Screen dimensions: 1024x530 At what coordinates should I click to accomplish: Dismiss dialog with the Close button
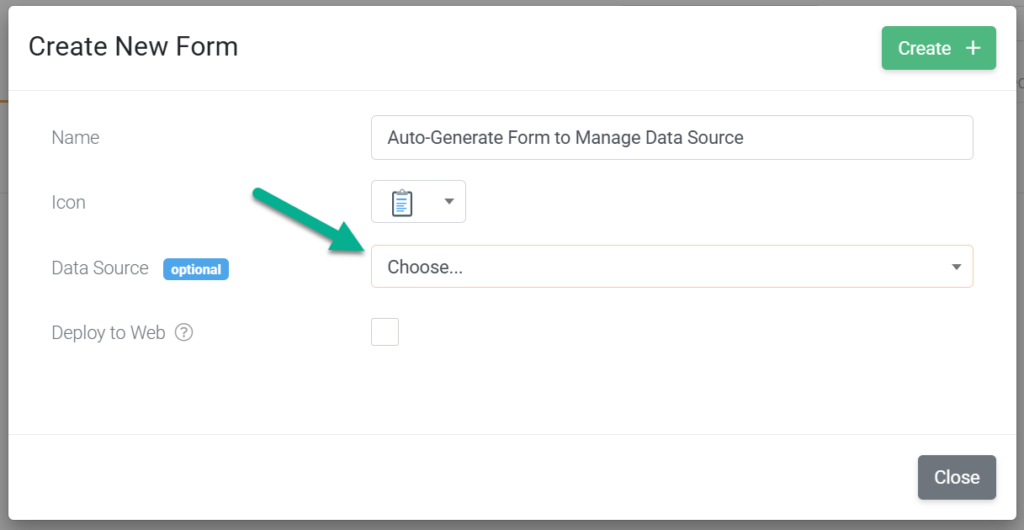(x=957, y=477)
